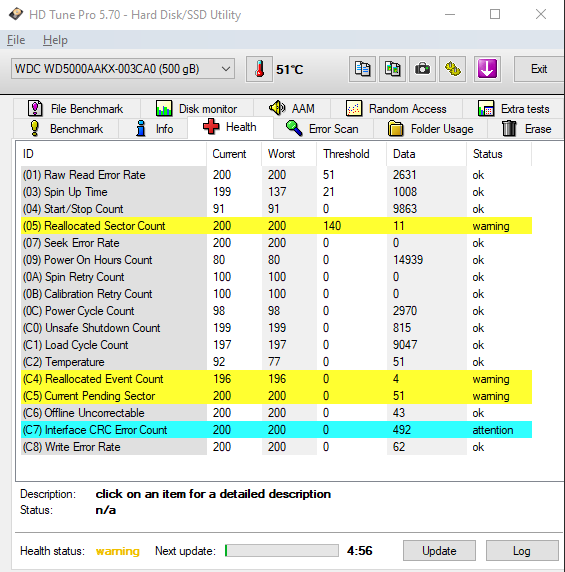Open the Help menu
565x572 pixels.
point(55,40)
